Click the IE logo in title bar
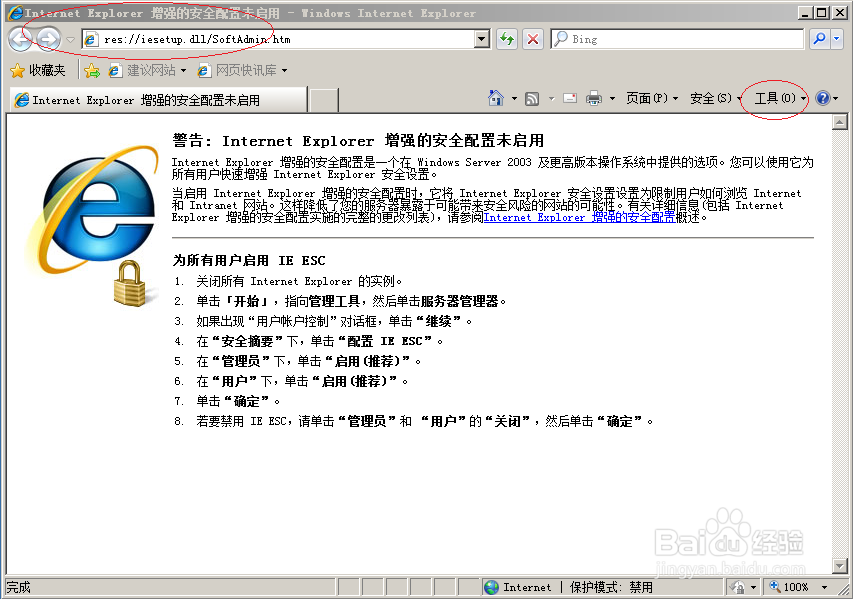This screenshot has height=599, width=853. click(x=16, y=12)
